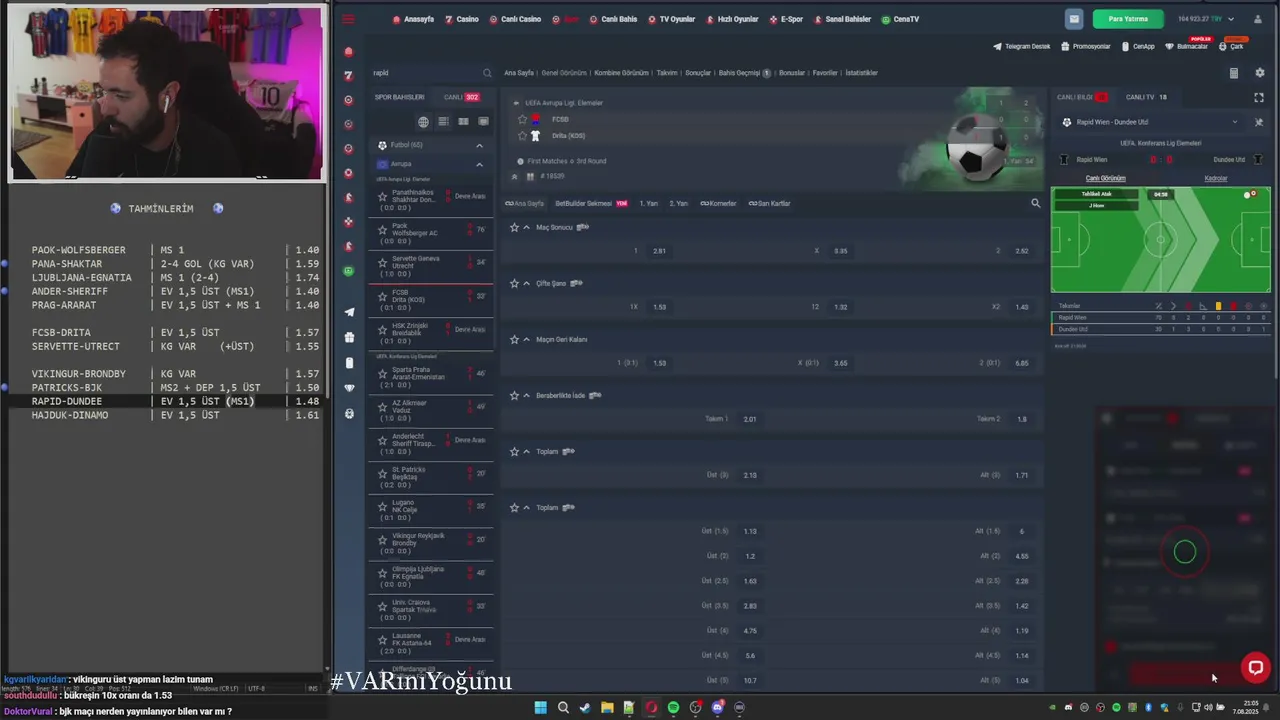Select the list view icon beside the globe
The height and width of the screenshot is (720, 1280).
click(443, 122)
